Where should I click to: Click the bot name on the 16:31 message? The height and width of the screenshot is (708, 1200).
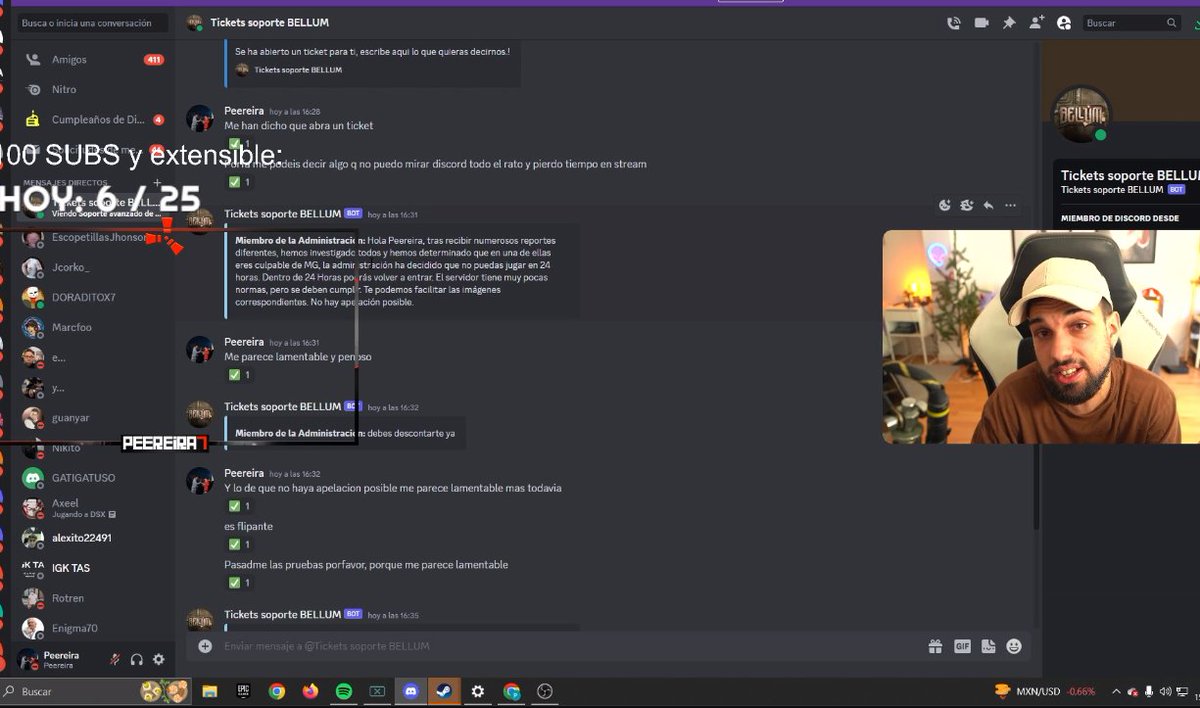tap(283, 214)
